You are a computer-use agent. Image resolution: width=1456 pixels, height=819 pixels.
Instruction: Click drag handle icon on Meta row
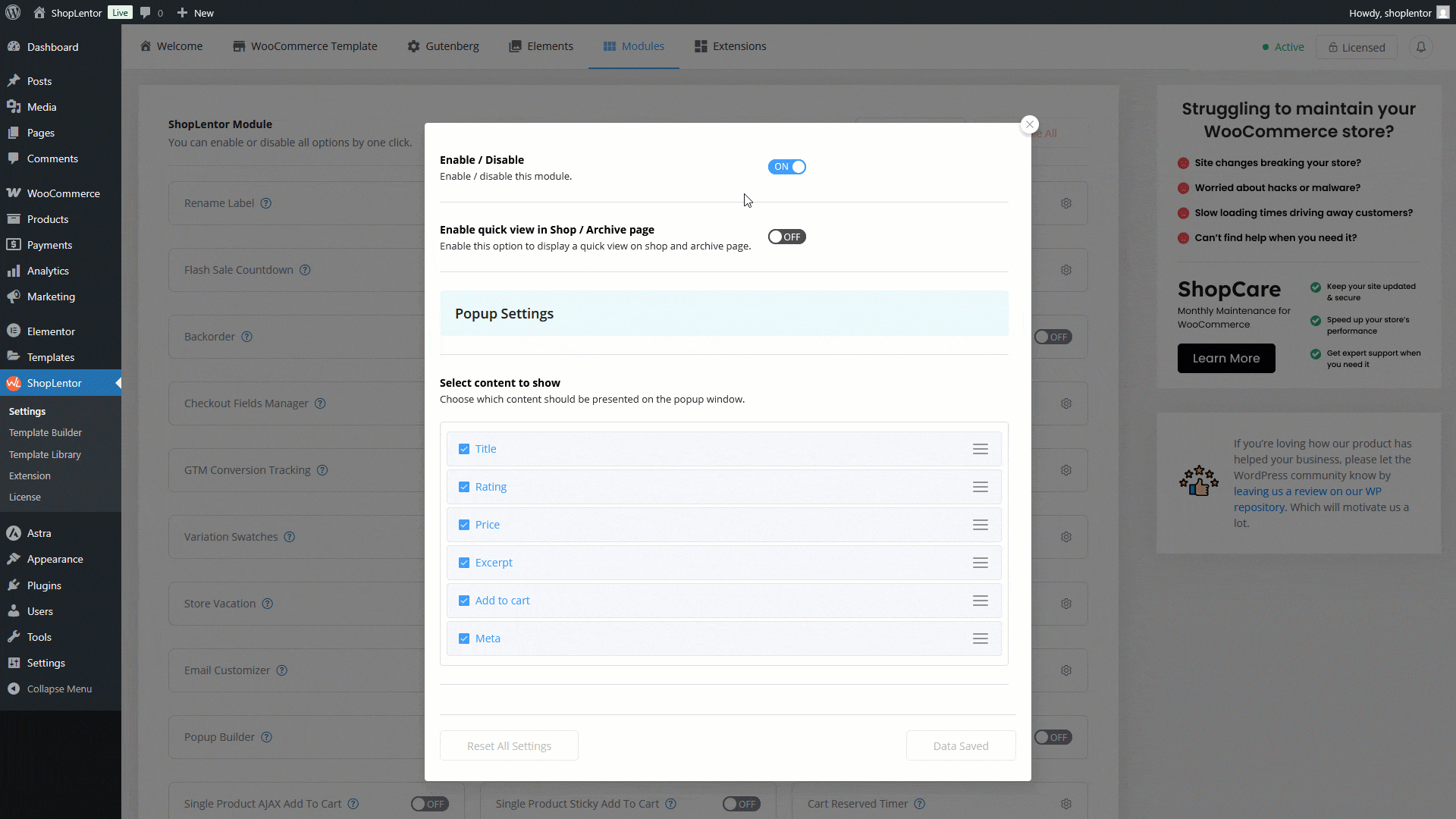[980, 639]
